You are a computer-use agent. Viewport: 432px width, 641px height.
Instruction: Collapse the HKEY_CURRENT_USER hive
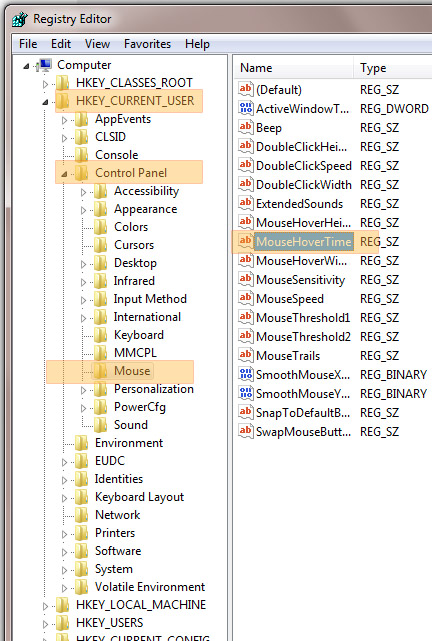coord(45,102)
